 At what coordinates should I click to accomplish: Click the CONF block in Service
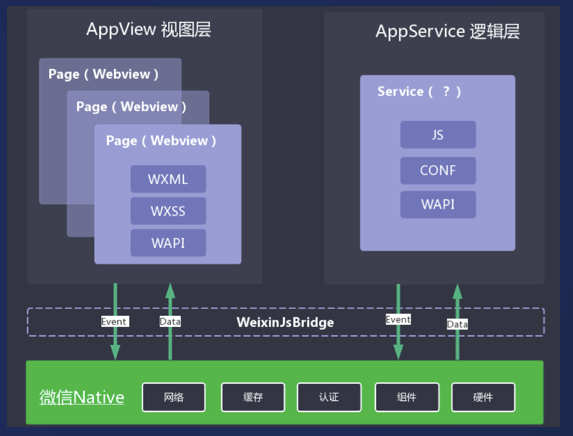point(438,170)
